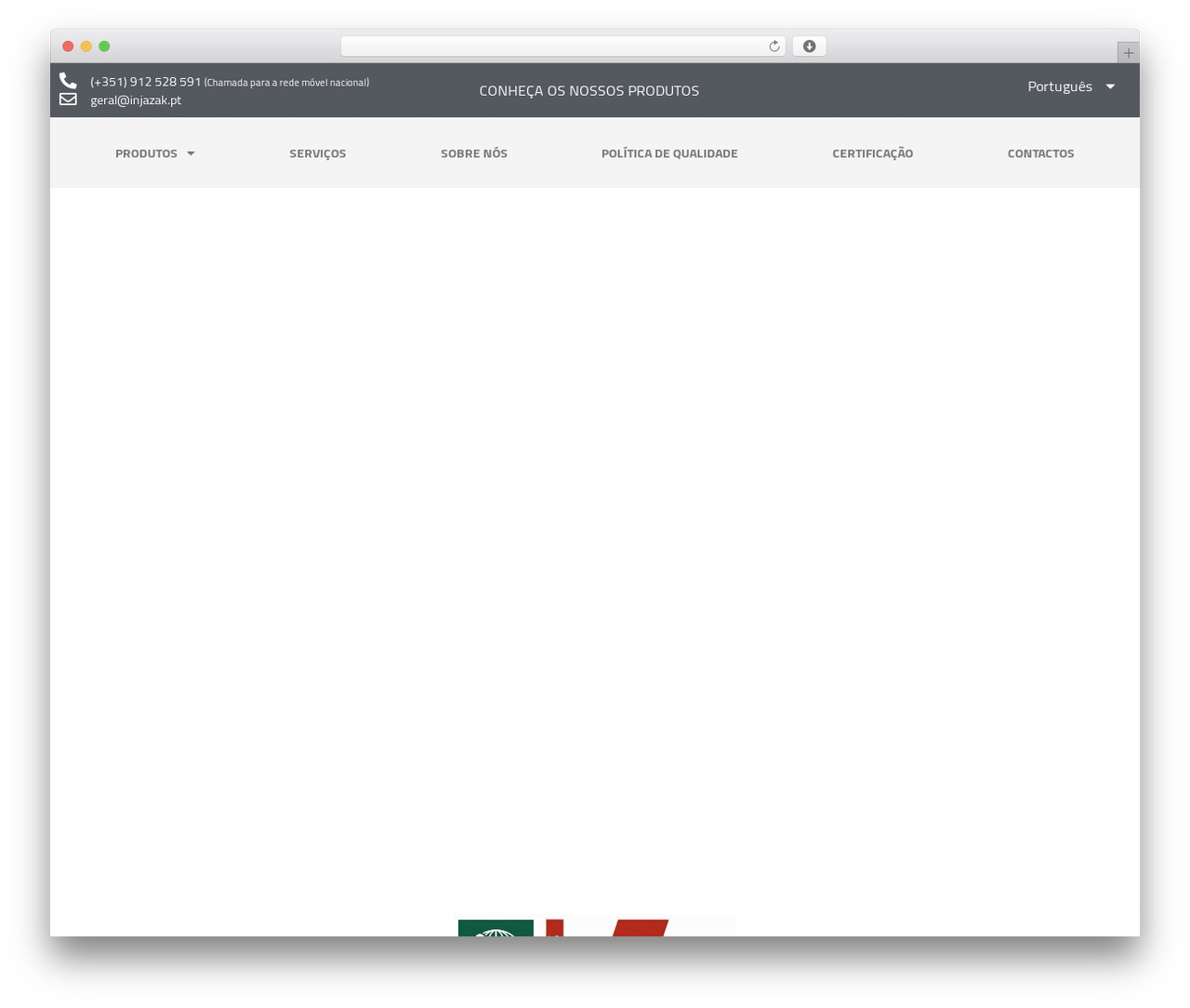
Task: Go to the Sobre Nós page
Action: [474, 153]
